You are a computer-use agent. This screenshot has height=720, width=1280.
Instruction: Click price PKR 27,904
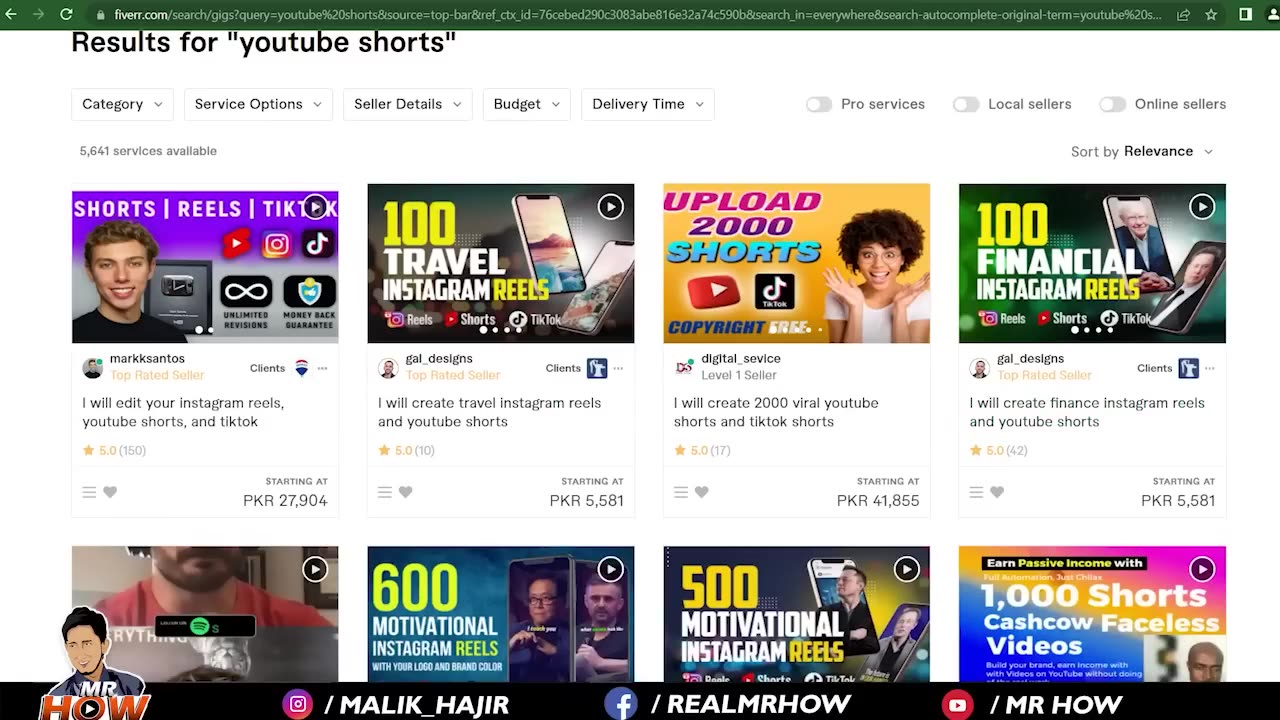point(285,500)
